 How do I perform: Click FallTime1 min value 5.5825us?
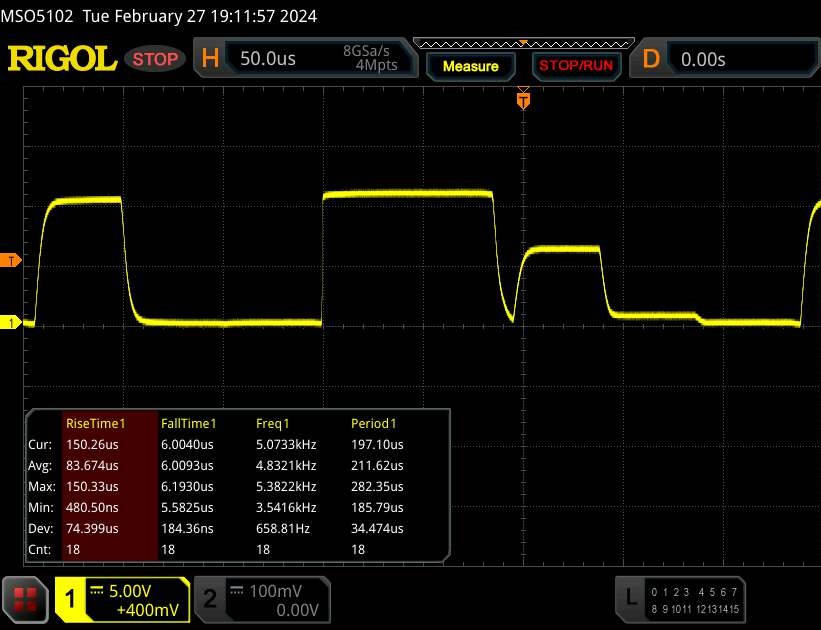tap(187, 507)
